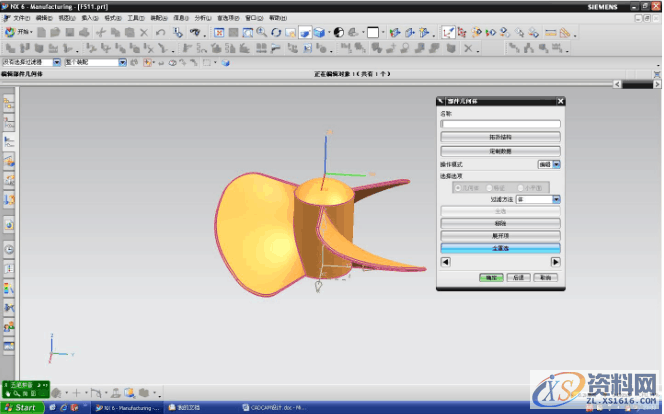Click the Delete X icon in top toolbar
The height and width of the screenshot is (414, 664).
tap(144, 33)
